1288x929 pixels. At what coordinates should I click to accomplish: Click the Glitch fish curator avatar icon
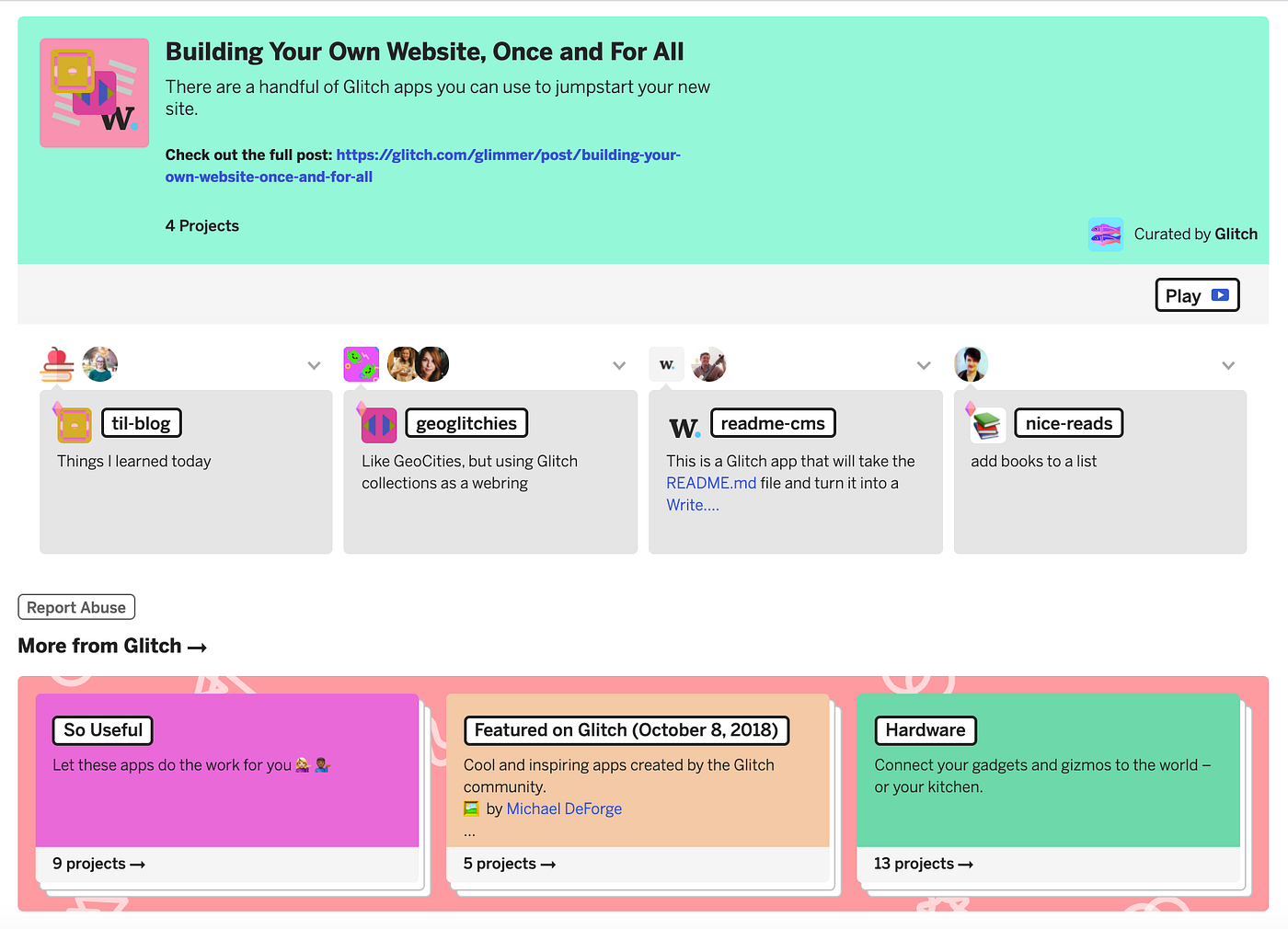pos(1105,234)
